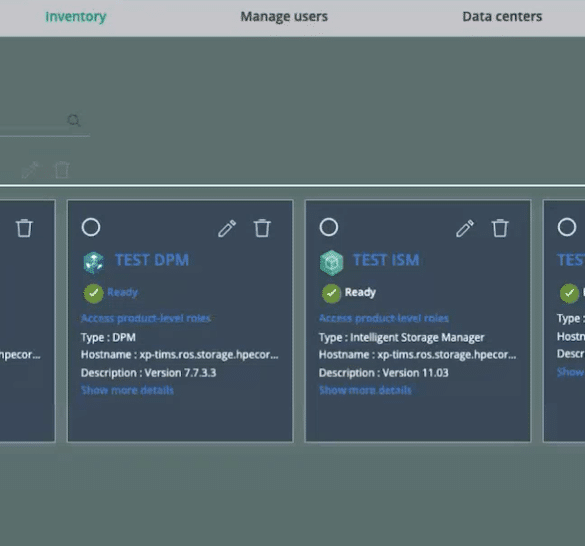Show more details for TEST DPM
Viewport: 585px width, 546px height.
point(127,390)
